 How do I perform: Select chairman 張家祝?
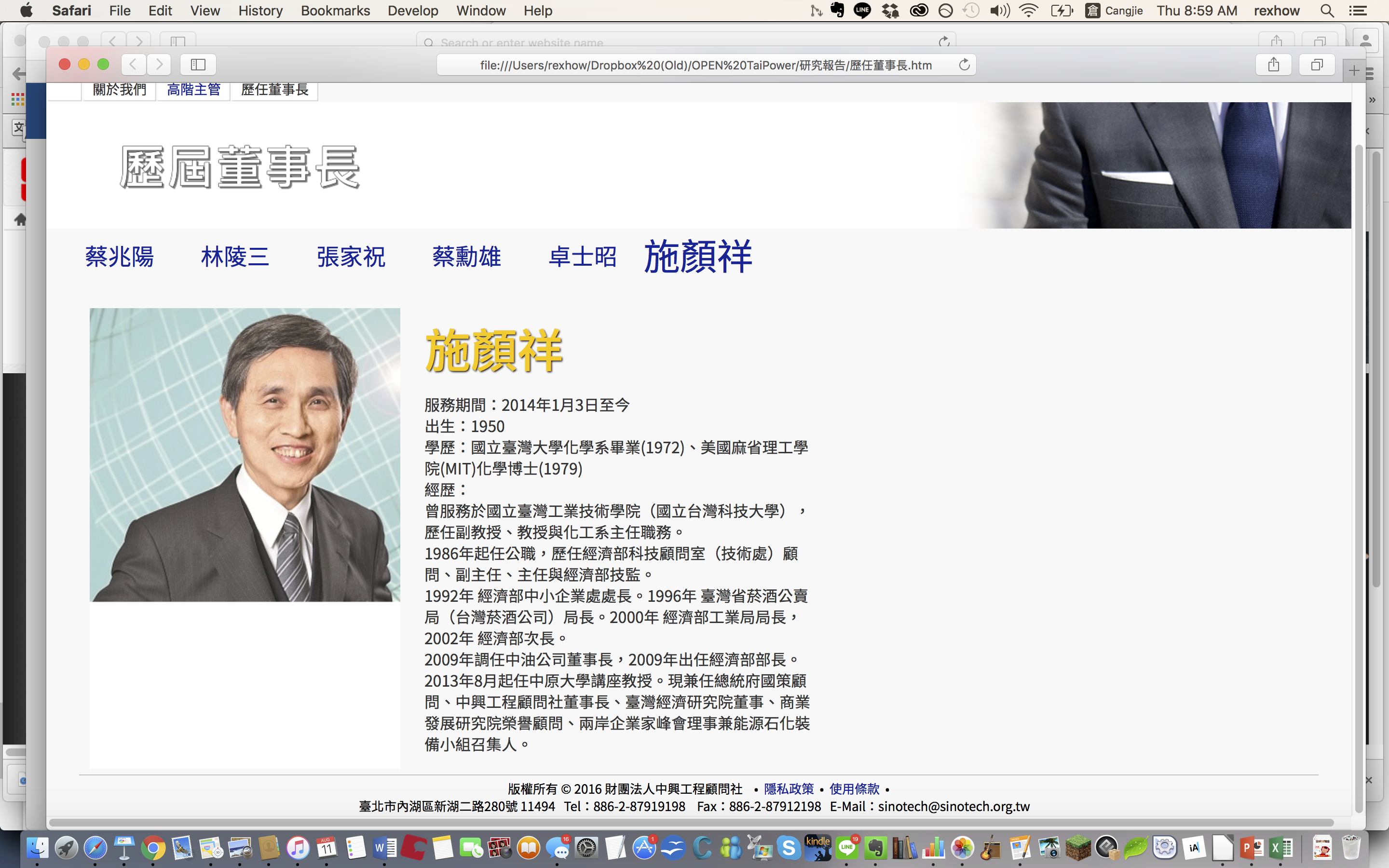pyautogui.click(x=351, y=257)
